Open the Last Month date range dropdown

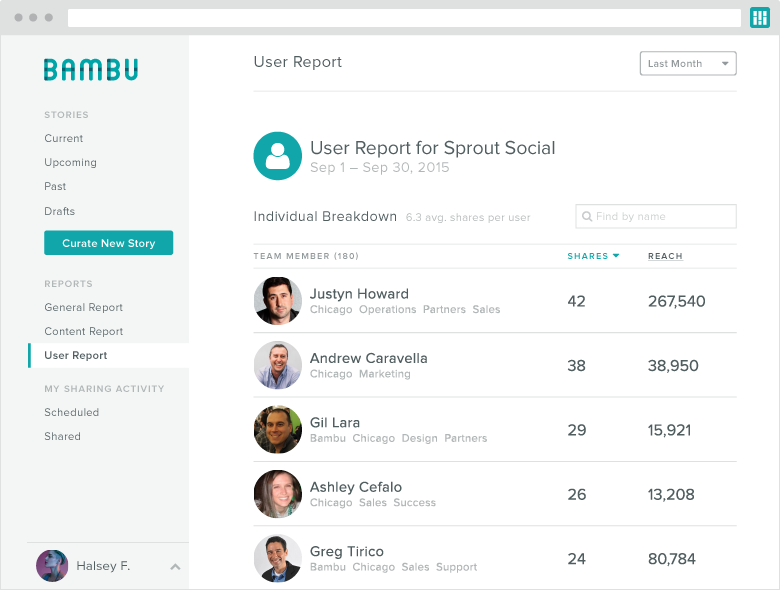pos(688,64)
